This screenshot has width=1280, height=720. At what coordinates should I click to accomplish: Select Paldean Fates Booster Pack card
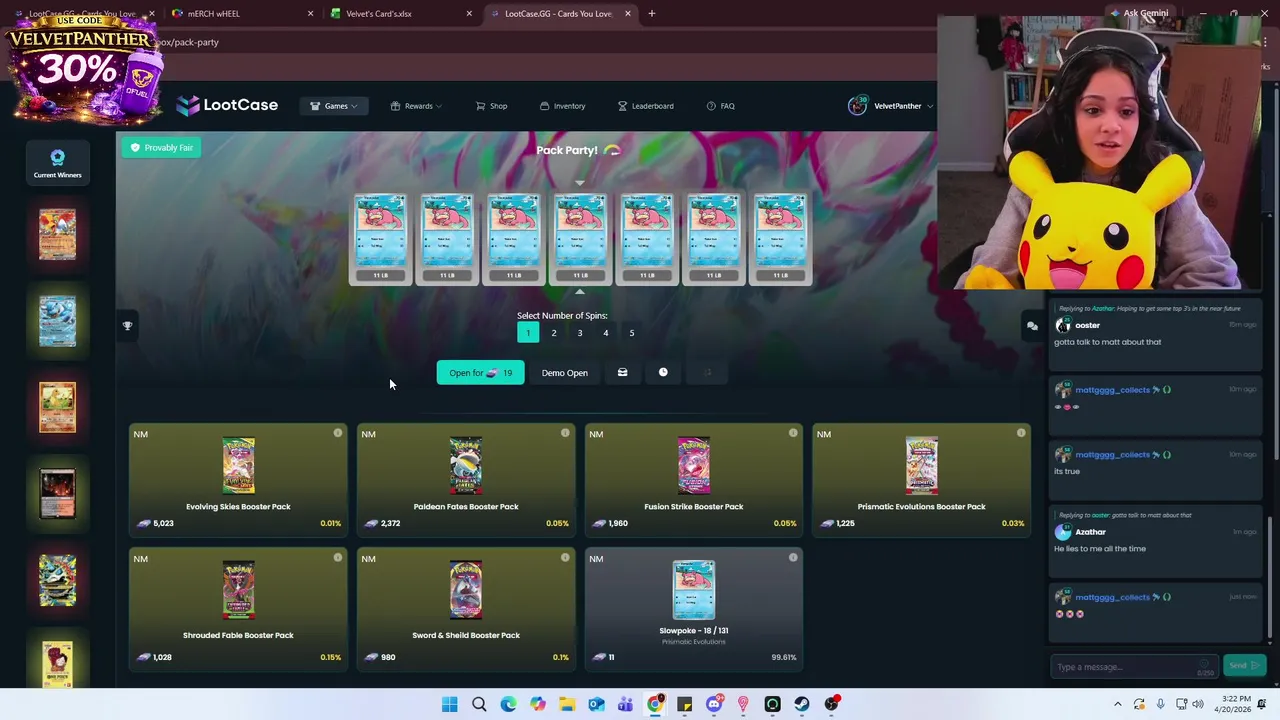[x=466, y=479]
